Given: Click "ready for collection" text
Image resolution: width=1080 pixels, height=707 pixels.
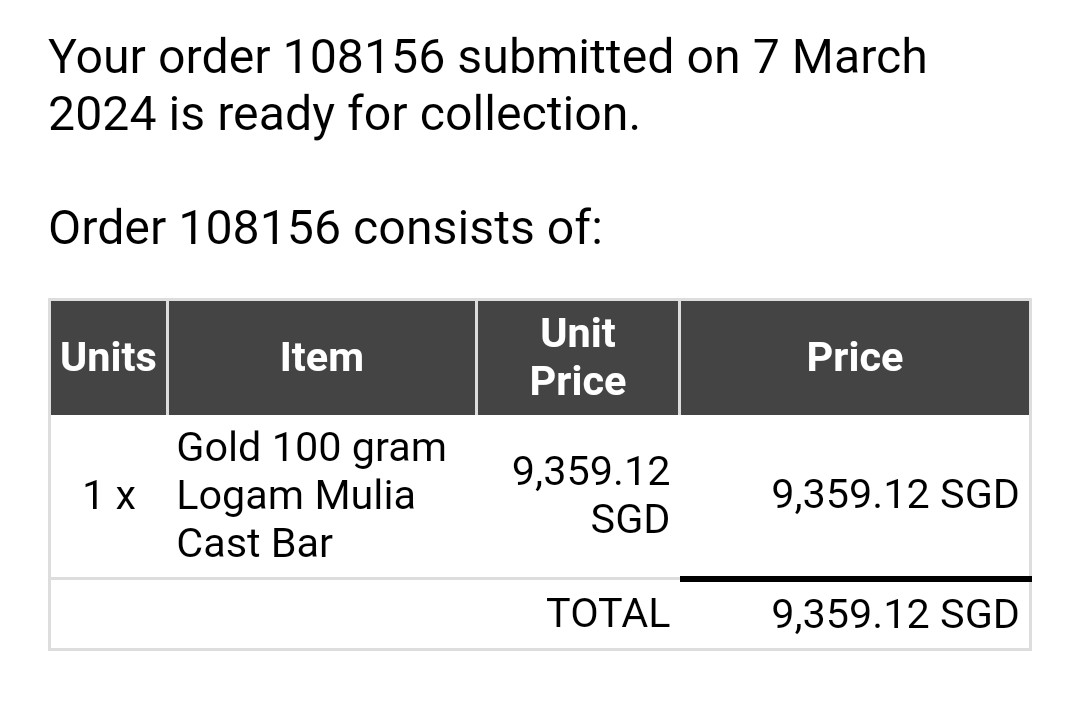Looking at the screenshot, I should pyautogui.click(x=428, y=114).
